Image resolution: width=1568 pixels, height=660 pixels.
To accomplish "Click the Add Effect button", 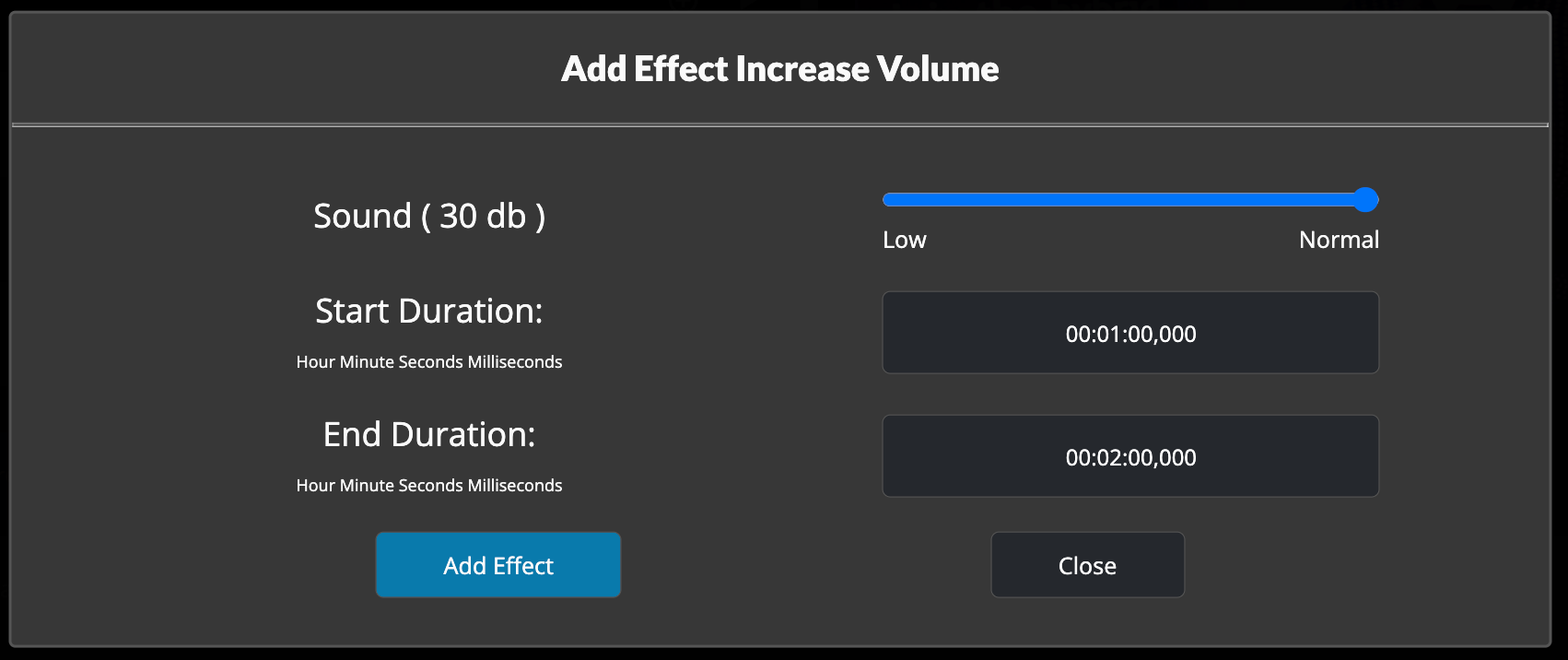I will 497,565.
